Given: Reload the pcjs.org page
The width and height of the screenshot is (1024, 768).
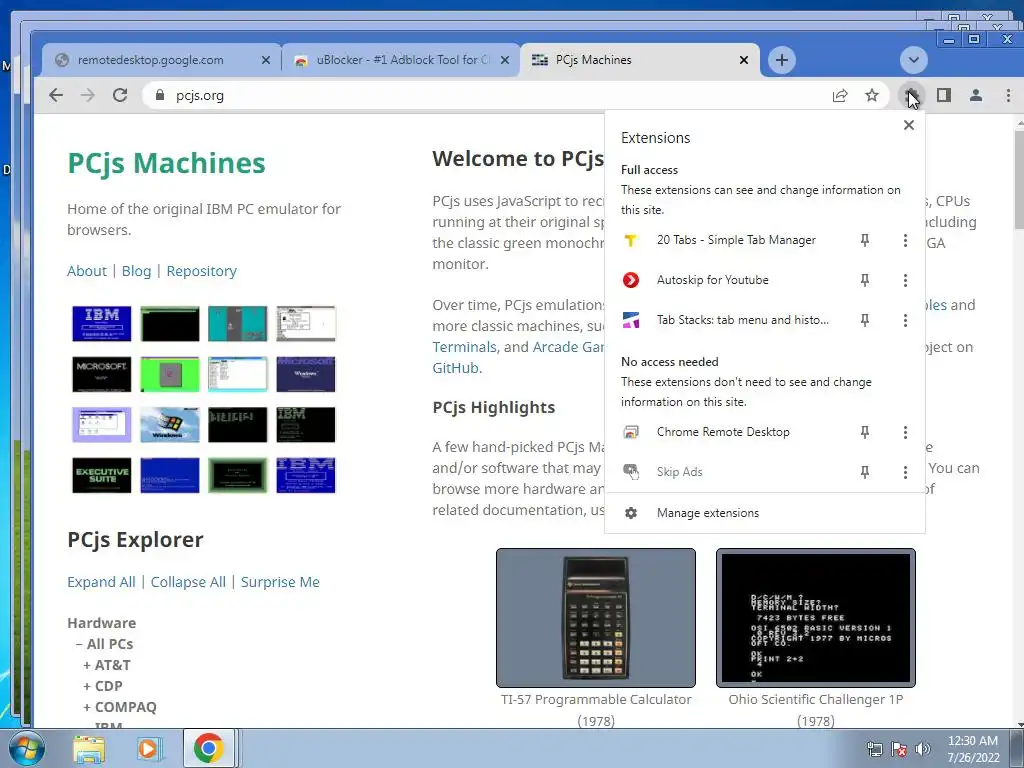Looking at the screenshot, I should [120, 95].
